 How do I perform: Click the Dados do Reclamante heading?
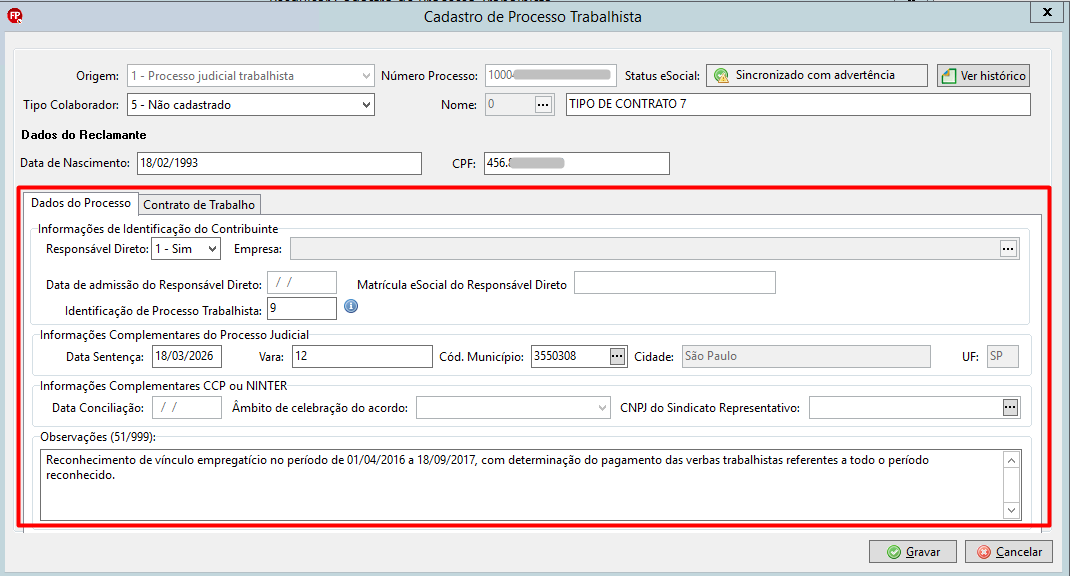click(84, 135)
